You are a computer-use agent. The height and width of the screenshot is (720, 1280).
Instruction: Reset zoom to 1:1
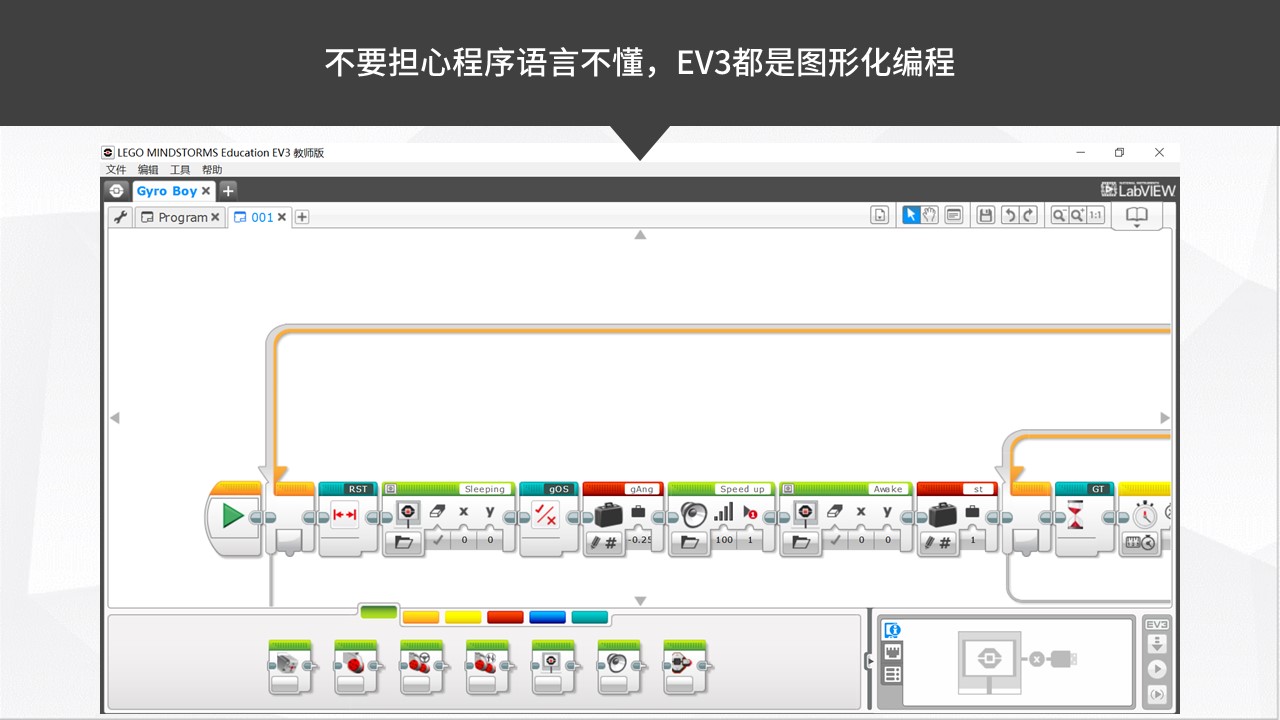tap(1096, 215)
